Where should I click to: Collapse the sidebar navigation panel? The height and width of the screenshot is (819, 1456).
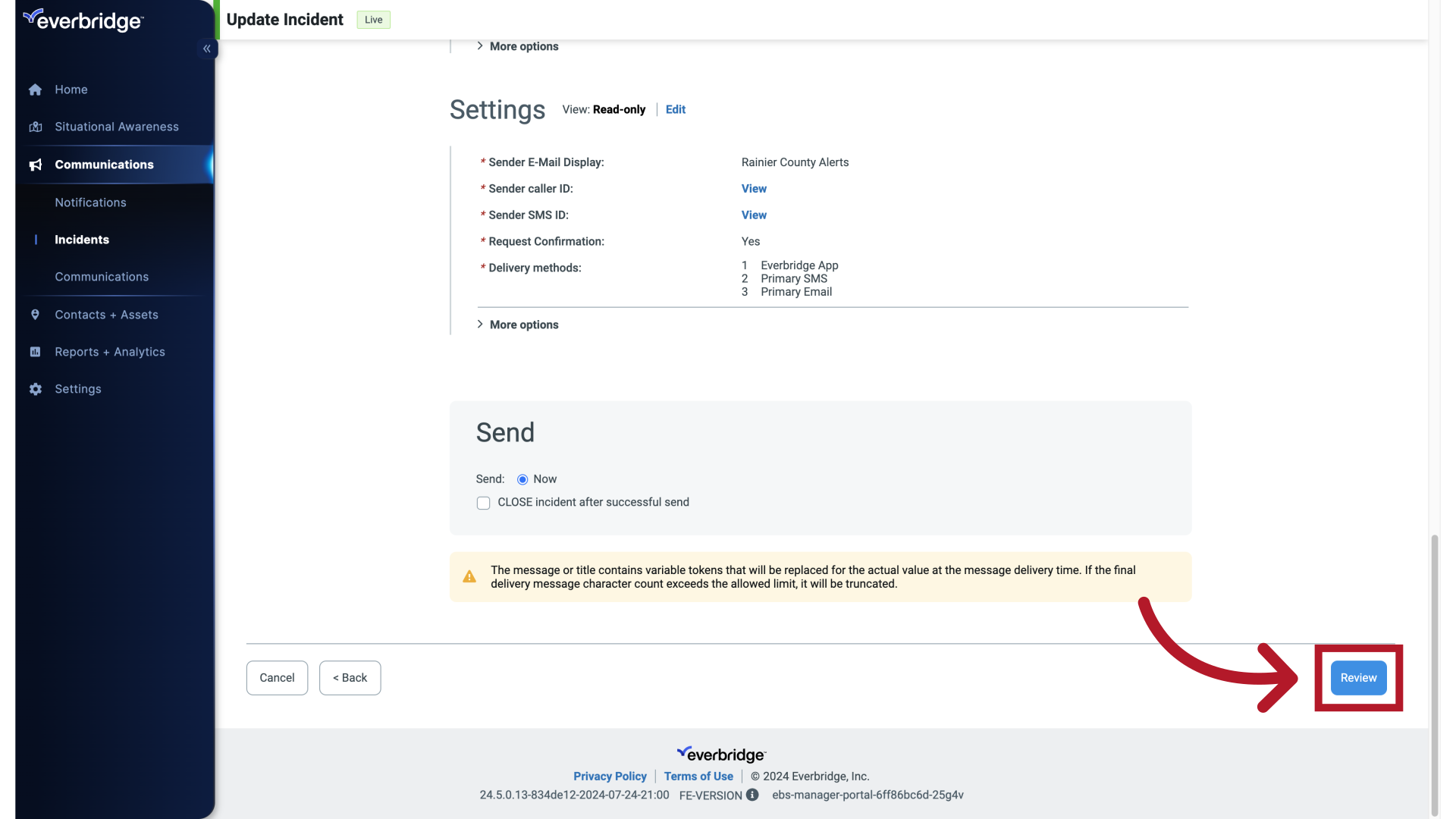click(x=207, y=48)
